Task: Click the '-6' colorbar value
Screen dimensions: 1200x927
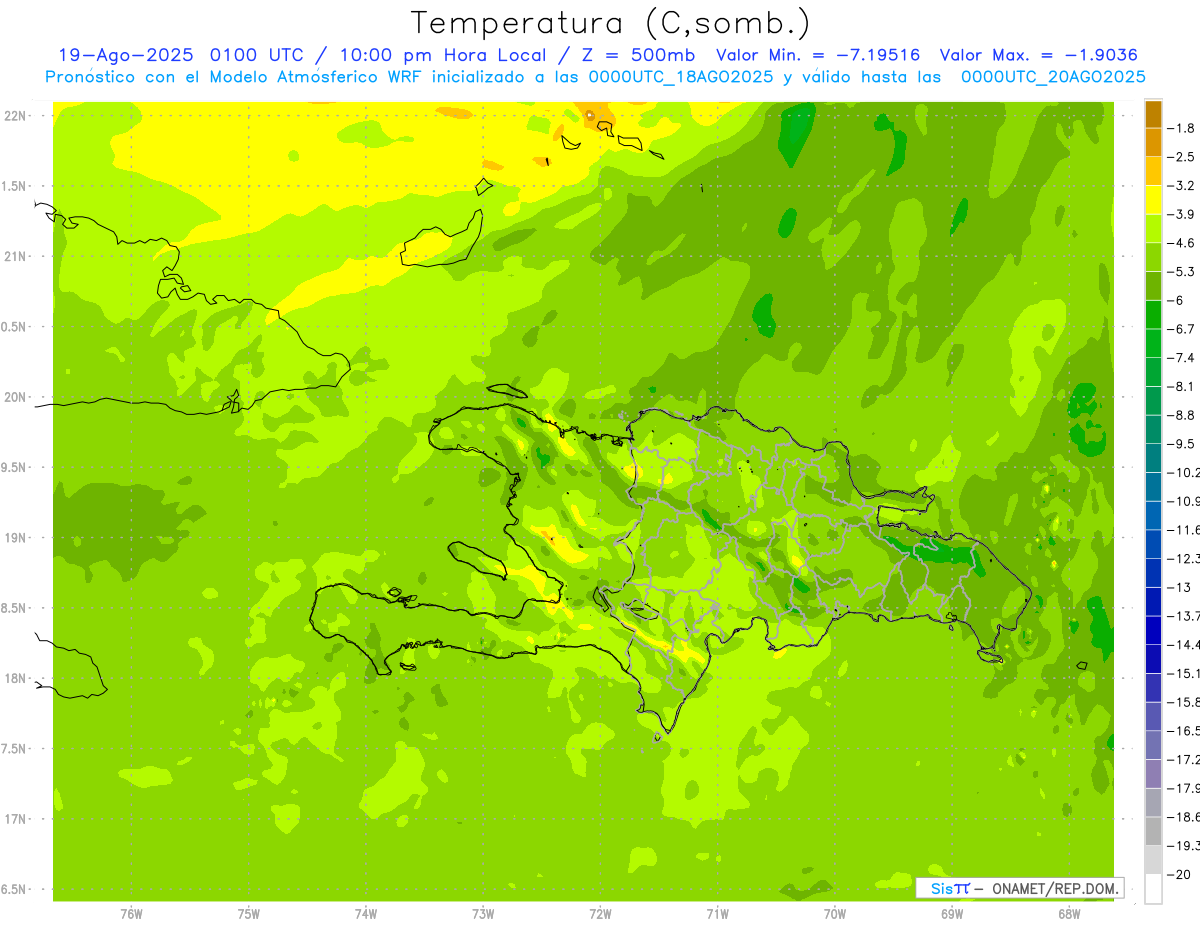Action: coord(1177,300)
